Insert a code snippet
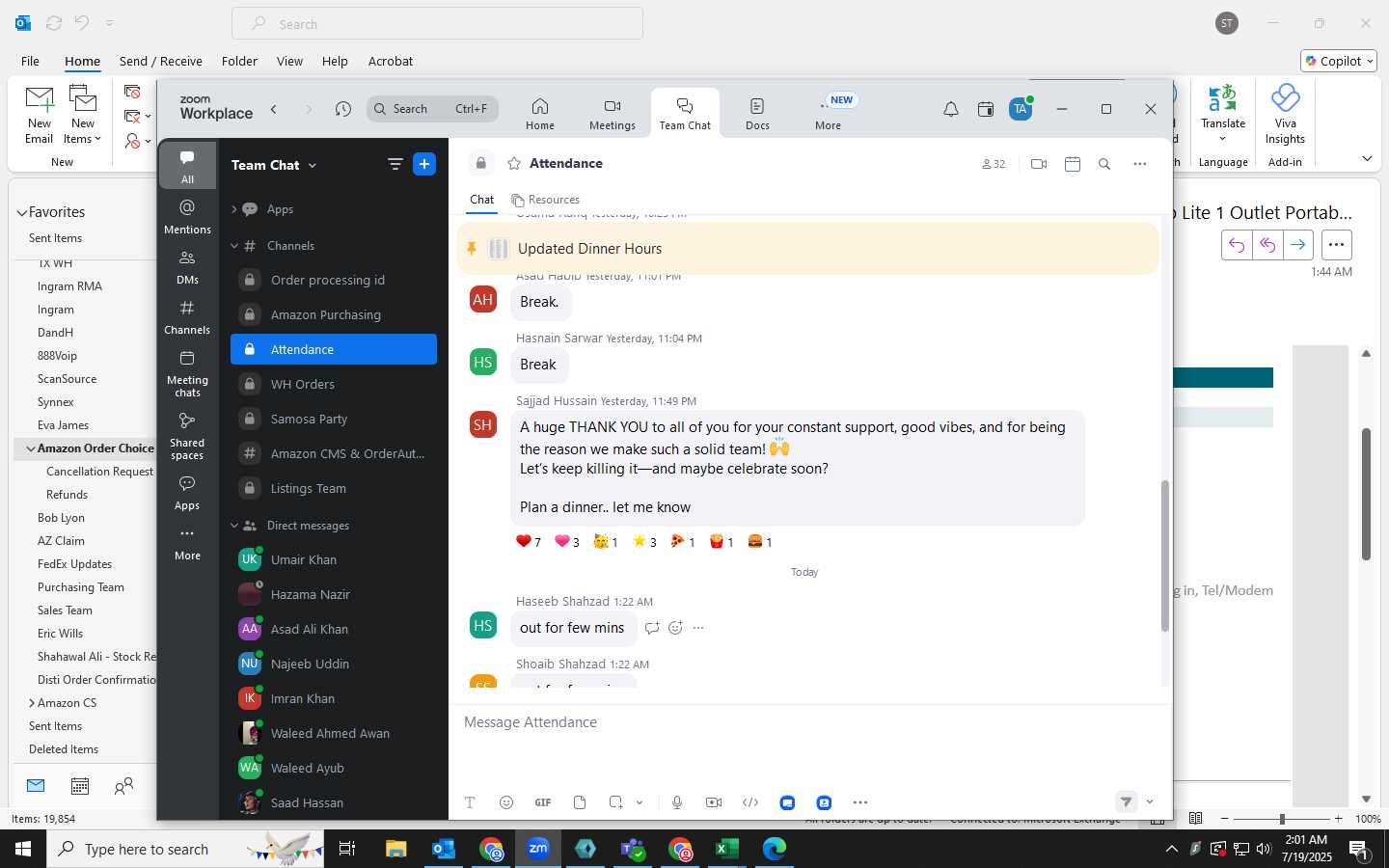 (750, 802)
